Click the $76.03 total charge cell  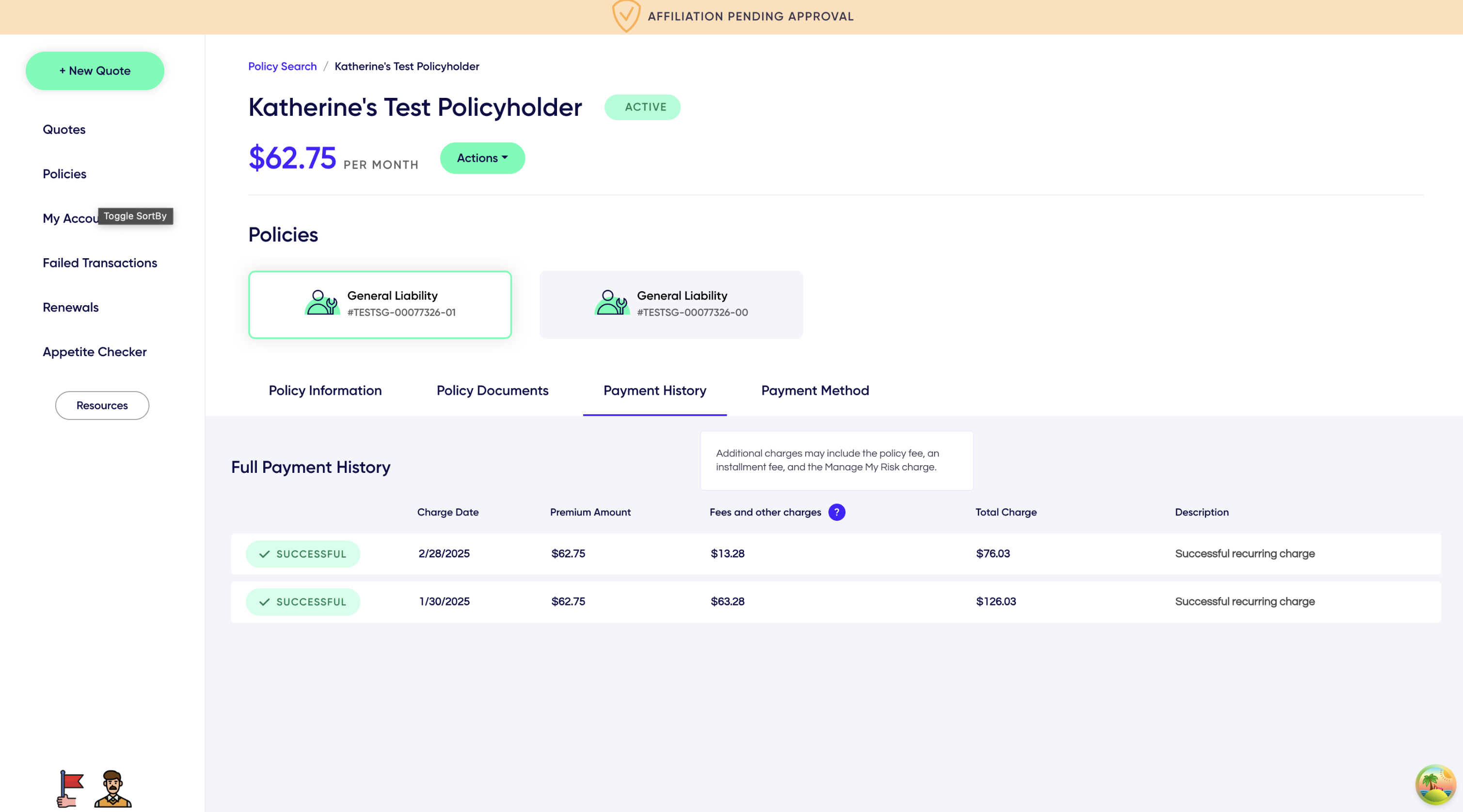tap(993, 553)
